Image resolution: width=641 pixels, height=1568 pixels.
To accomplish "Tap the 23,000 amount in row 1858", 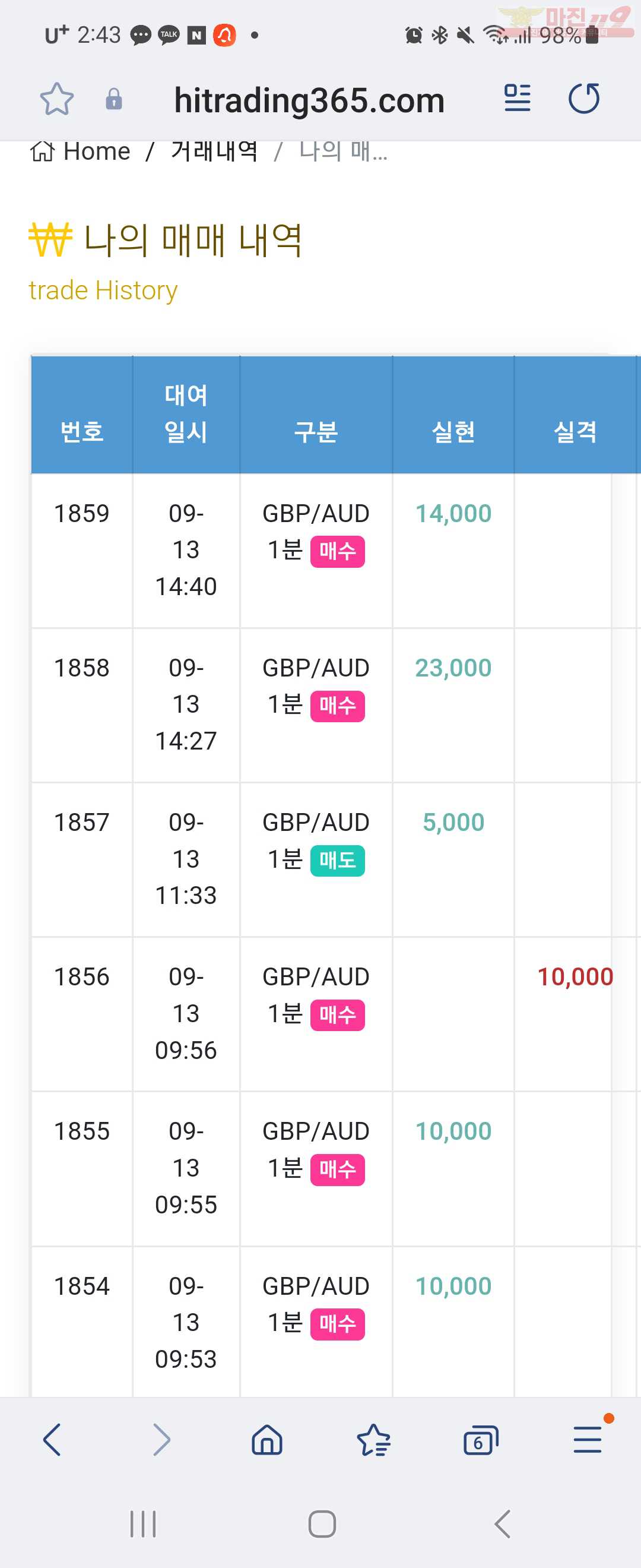I will [453, 668].
